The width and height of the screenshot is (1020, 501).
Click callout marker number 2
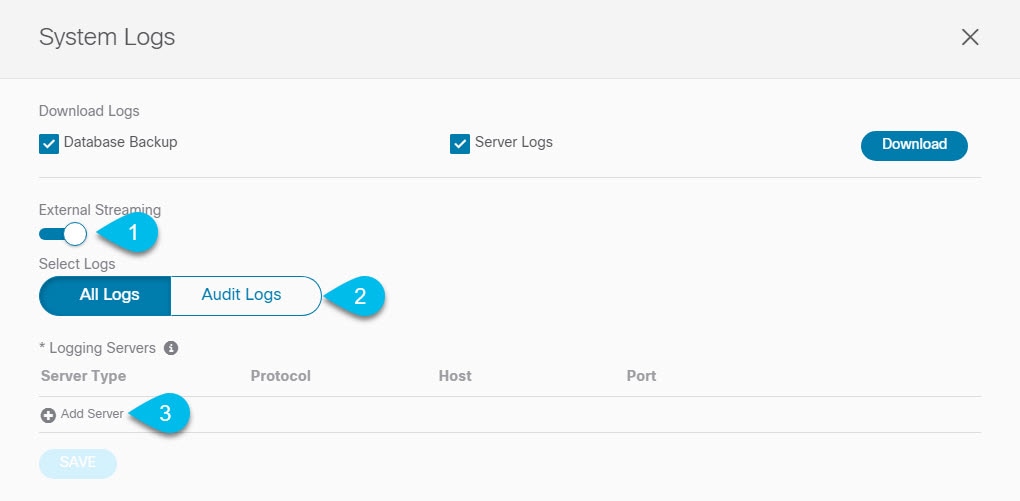(x=355, y=297)
